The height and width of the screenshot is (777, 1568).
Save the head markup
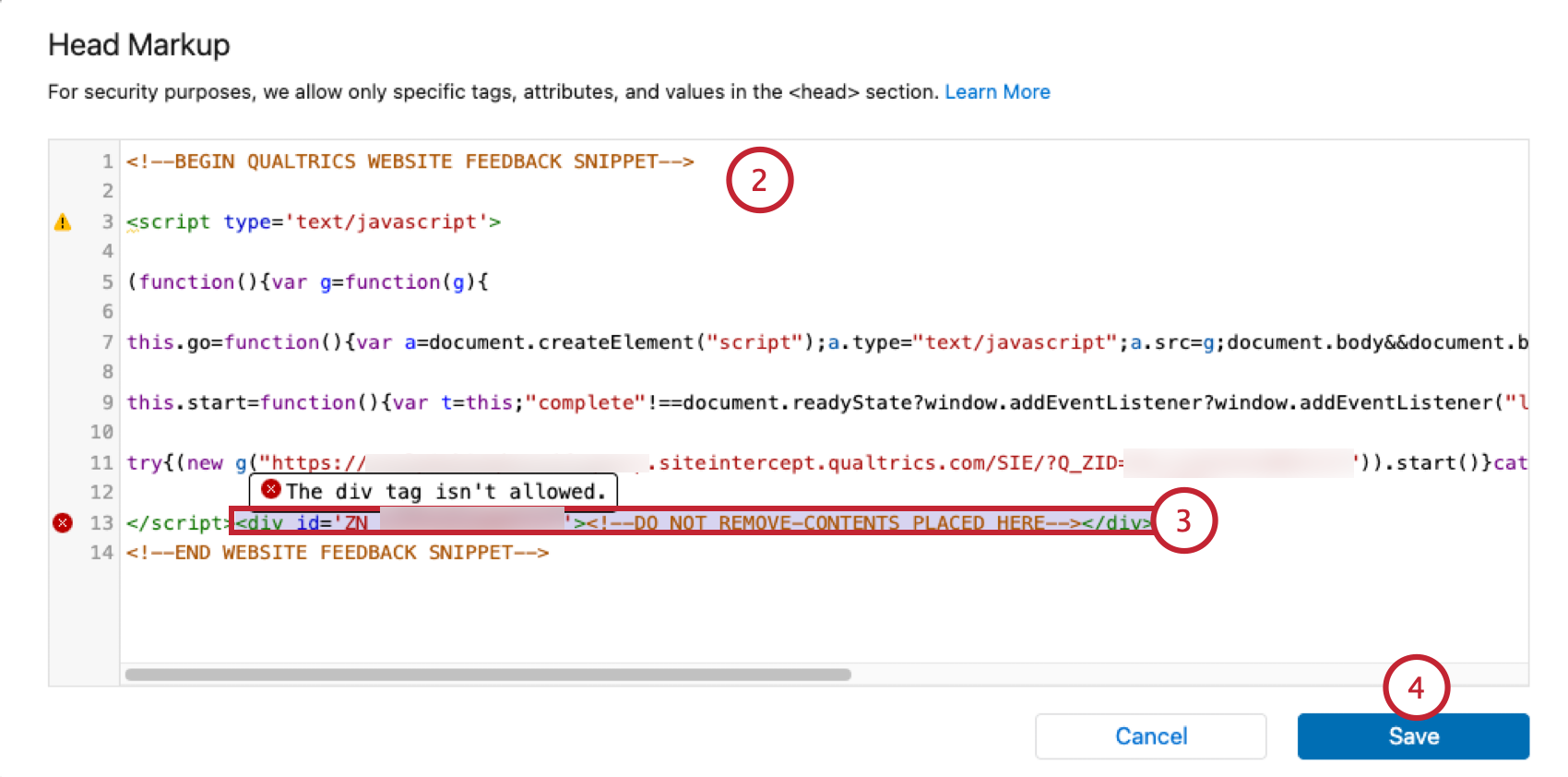click(1413, 736)
